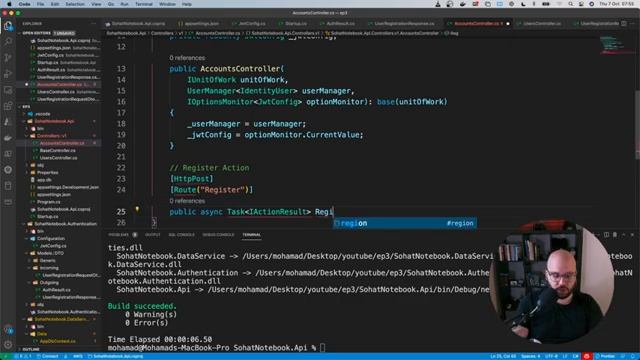Open the Selection menu

[75, 4]
